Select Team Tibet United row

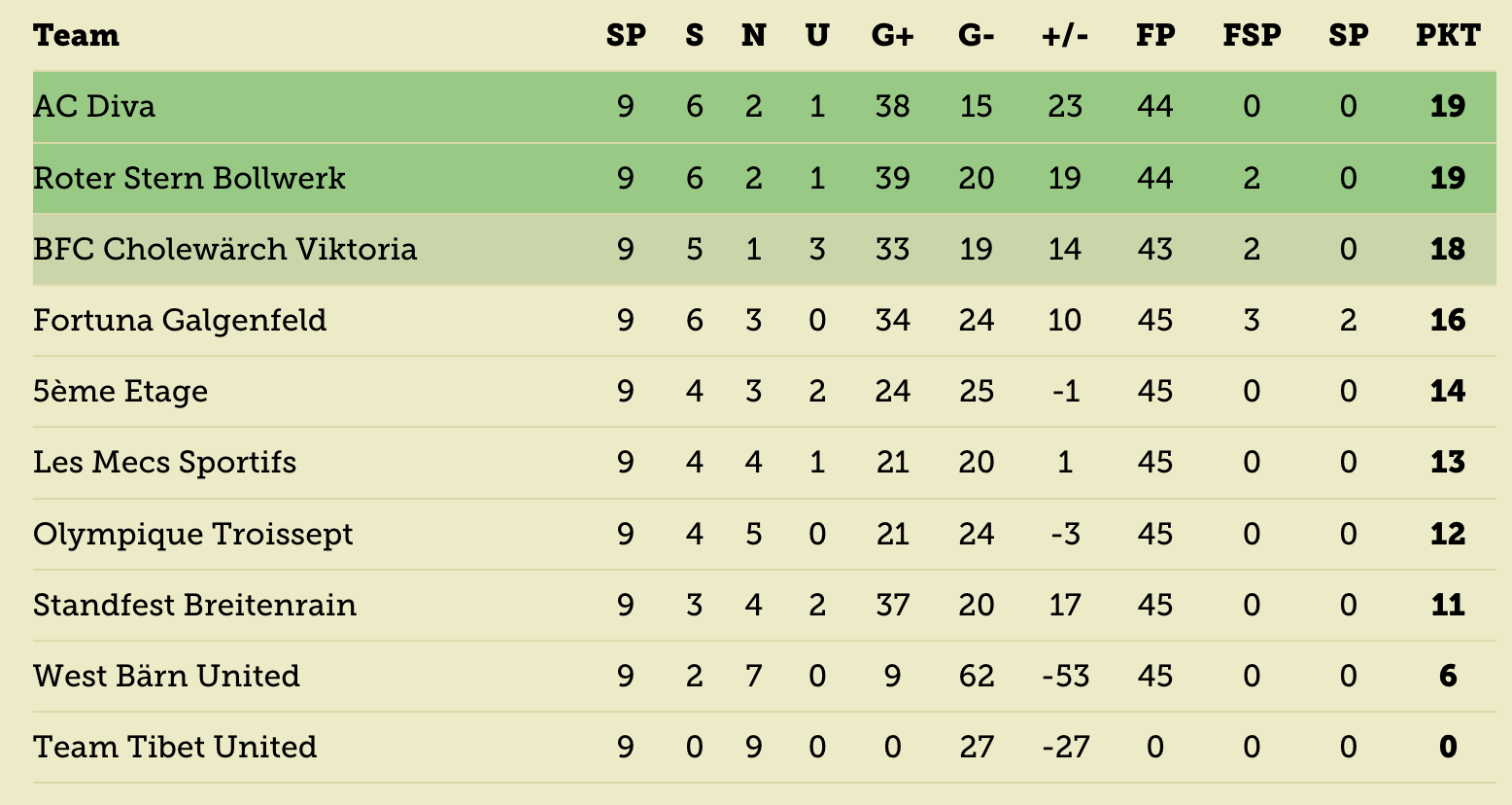point(765,747)
